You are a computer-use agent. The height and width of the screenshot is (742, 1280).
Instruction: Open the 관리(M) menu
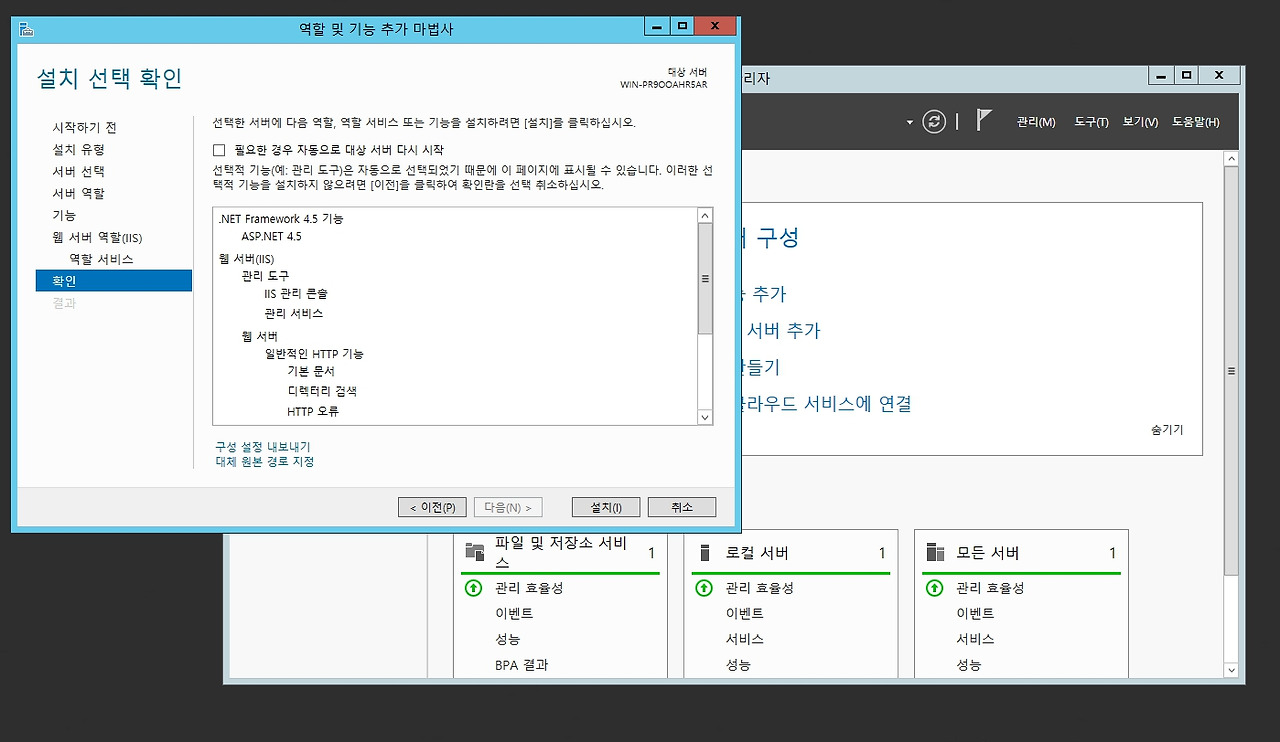click(1035, 122)
